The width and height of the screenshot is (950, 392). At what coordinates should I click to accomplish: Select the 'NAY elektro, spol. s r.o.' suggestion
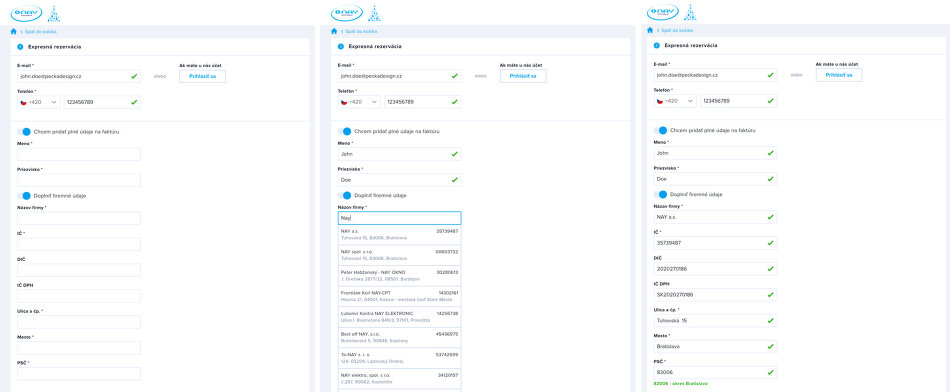[x=399, y=379]
